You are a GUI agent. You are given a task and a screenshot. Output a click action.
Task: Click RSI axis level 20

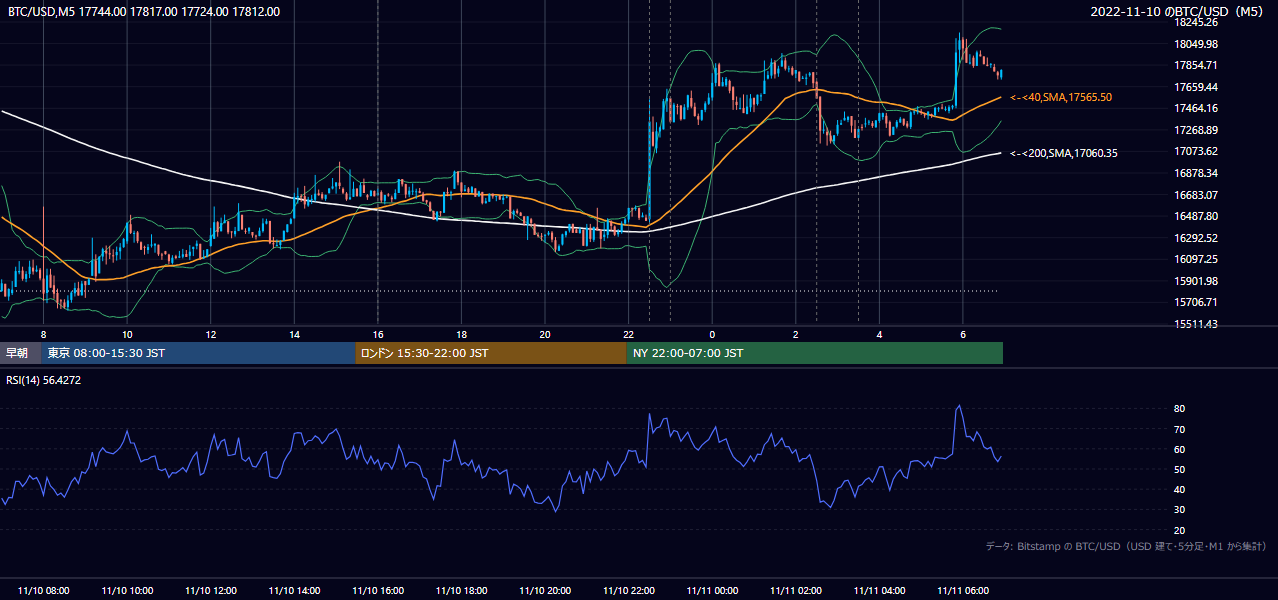pyautogui.click(x=1180, y=530)
